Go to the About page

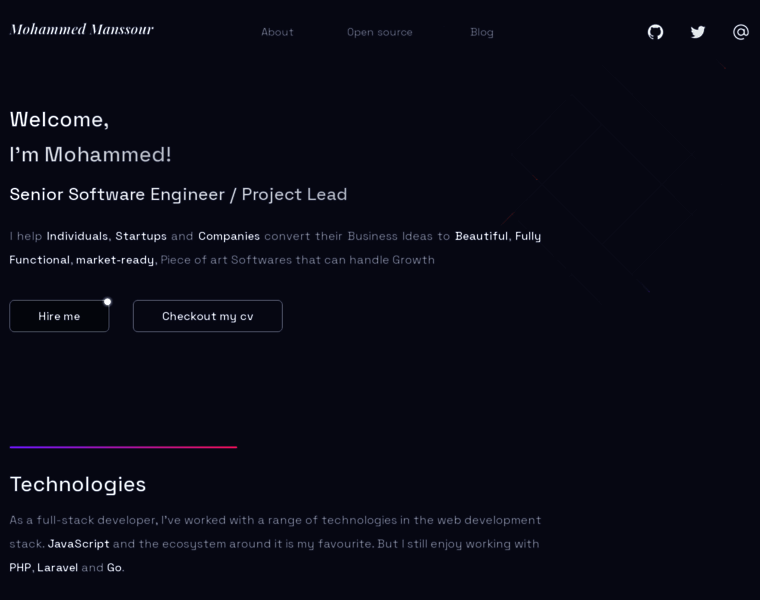click(277, 32)
